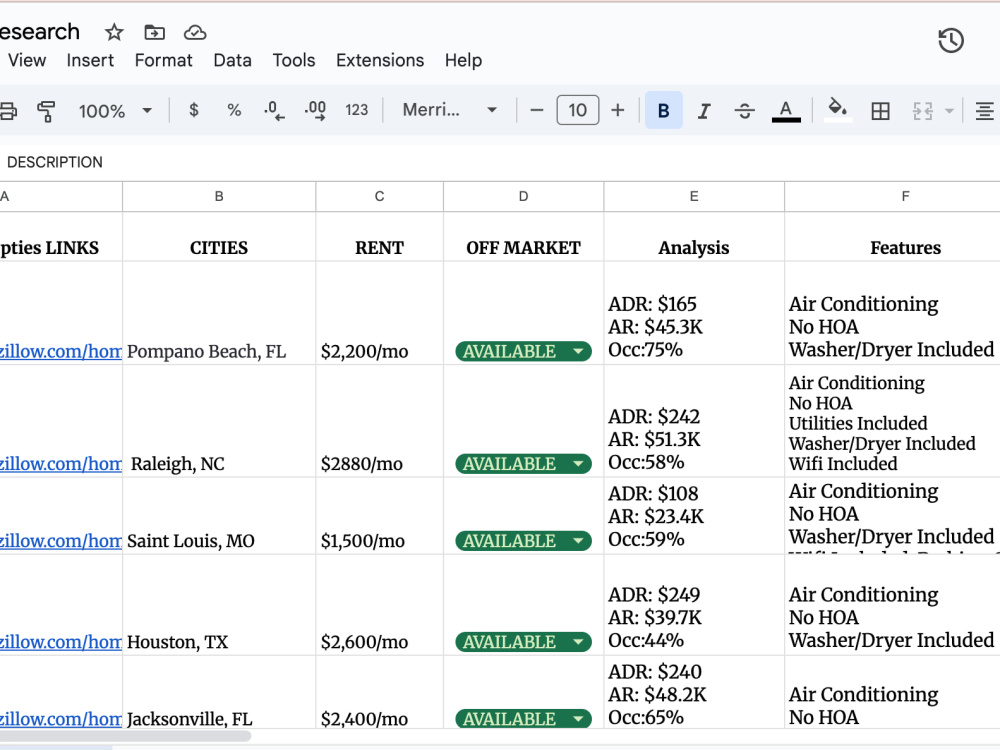1000x750 pixels.
Task: Toggle strikethrough formatting
Action: pyautogui.click(x=744, y=111)
